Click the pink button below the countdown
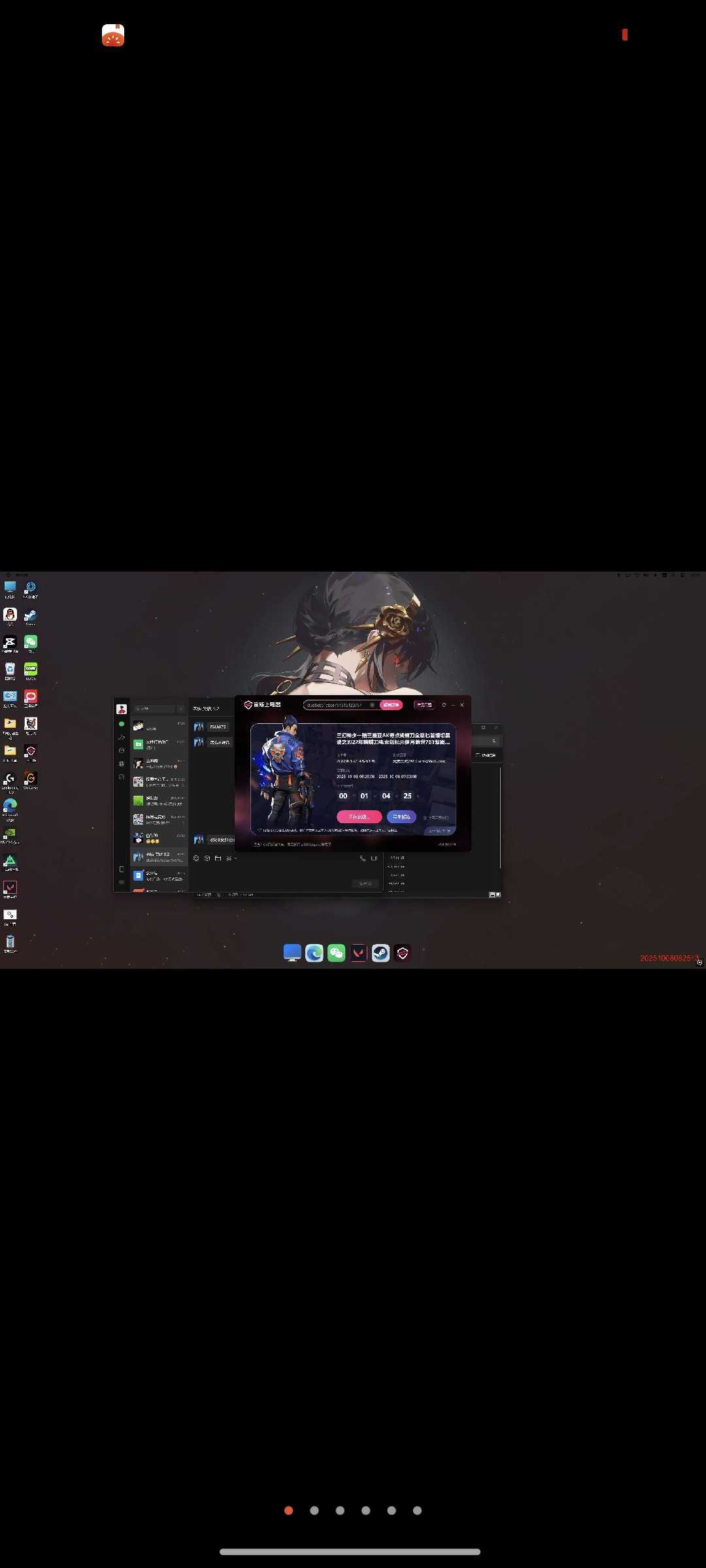The image size is (706, 1568). click(359, 817)
